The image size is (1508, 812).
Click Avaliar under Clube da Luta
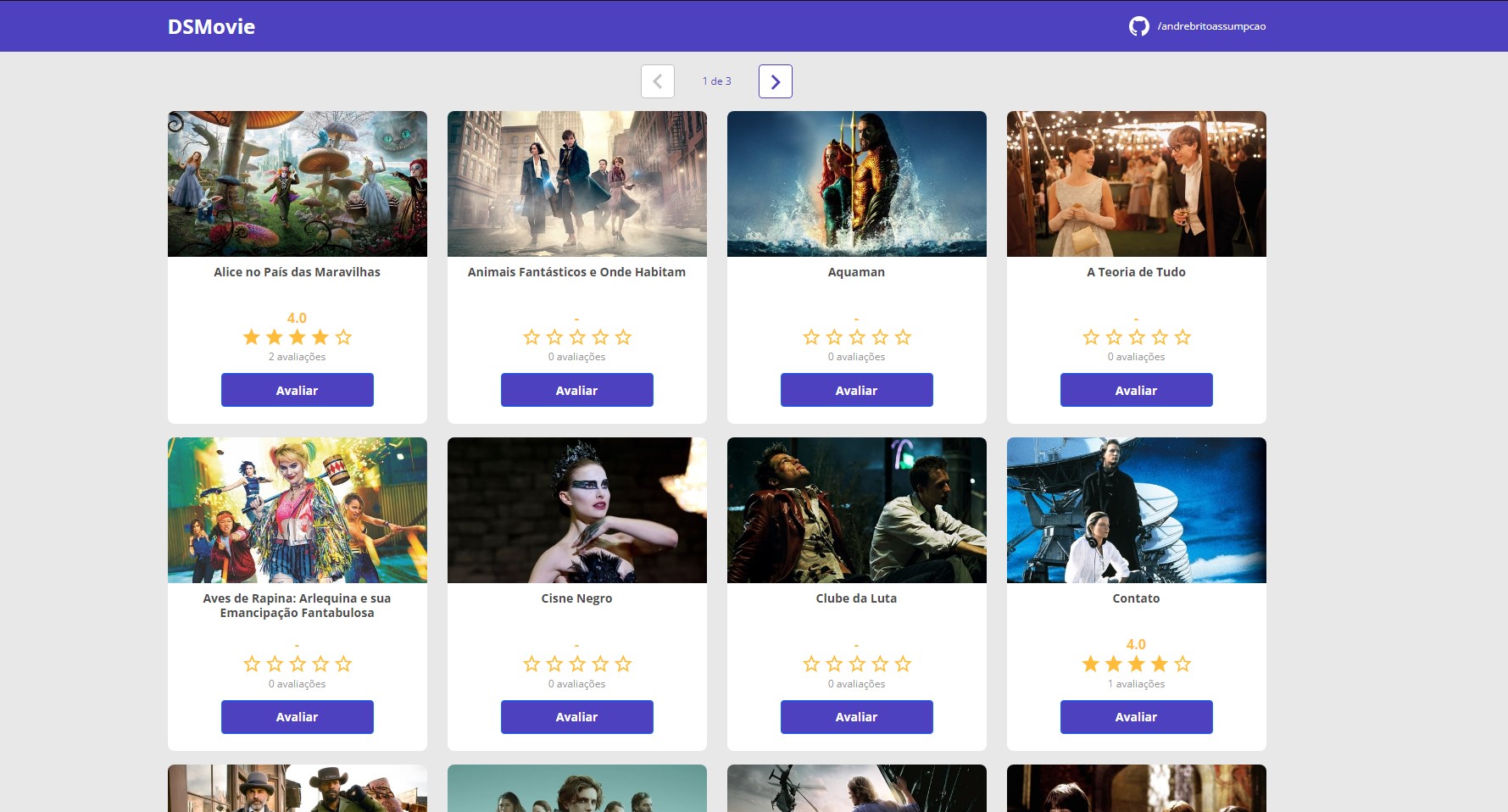856,717
